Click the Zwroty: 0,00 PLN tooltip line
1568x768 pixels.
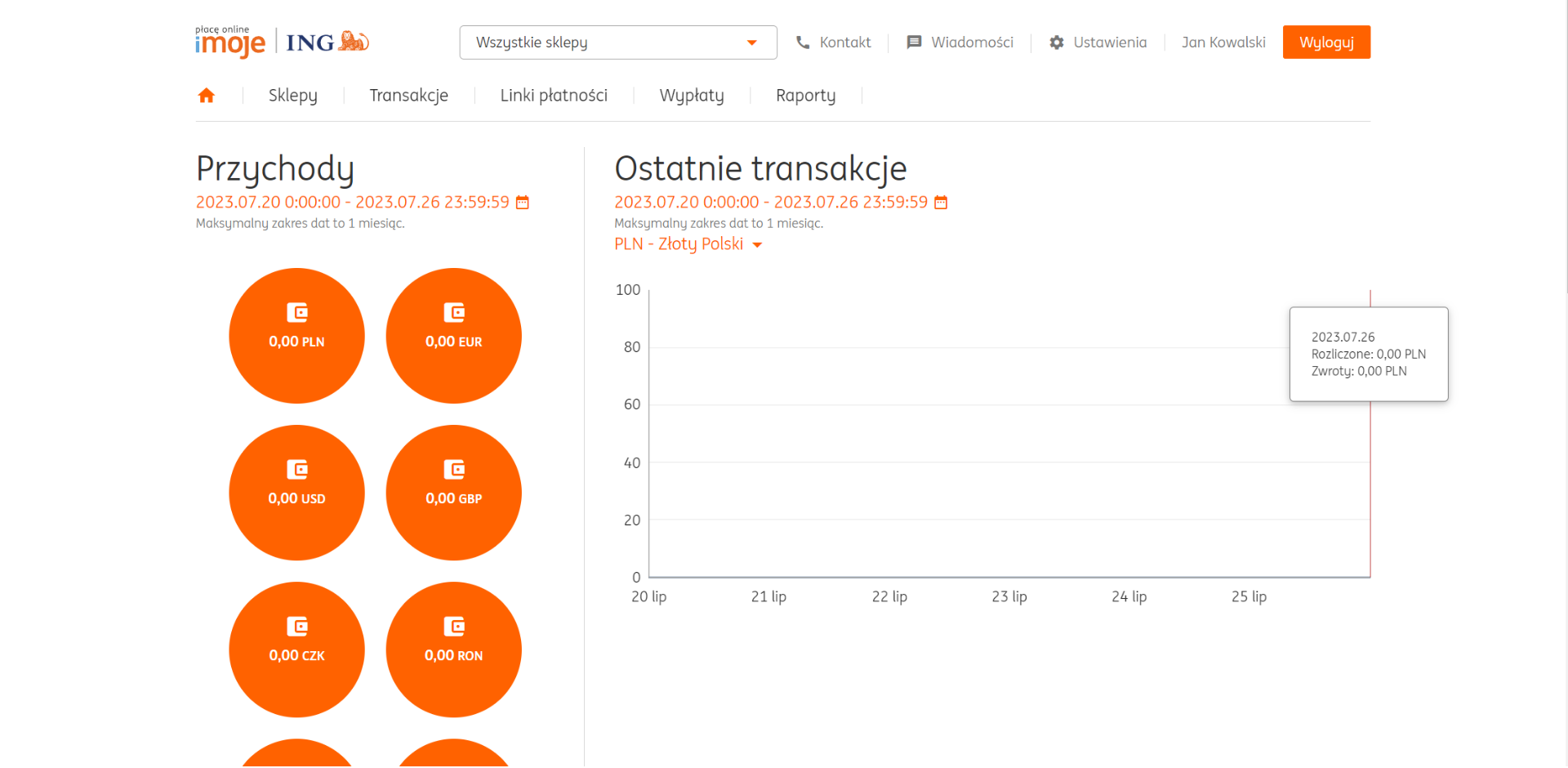(1359, 371)
